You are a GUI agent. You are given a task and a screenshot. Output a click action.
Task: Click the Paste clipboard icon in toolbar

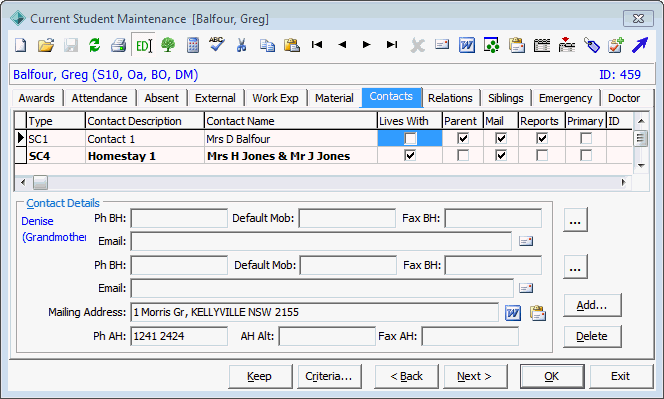click(292, 45)
